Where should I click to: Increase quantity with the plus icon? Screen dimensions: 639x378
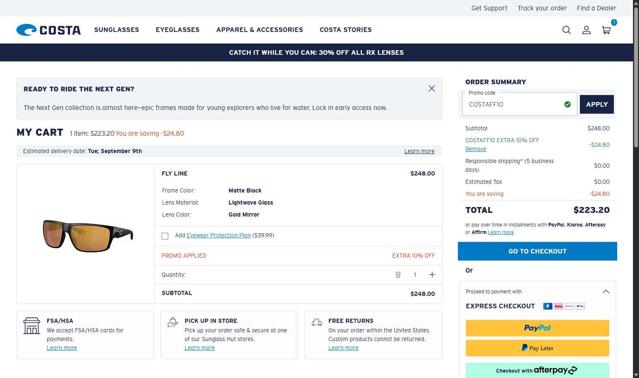coord(432,275)
